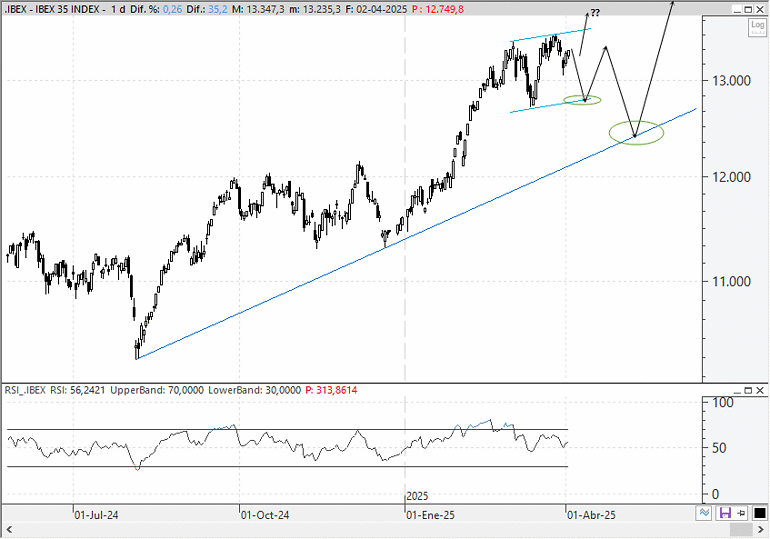Click the 01-Abr-25 date axis label
770x539 pixels.
(x=591, y=515)
